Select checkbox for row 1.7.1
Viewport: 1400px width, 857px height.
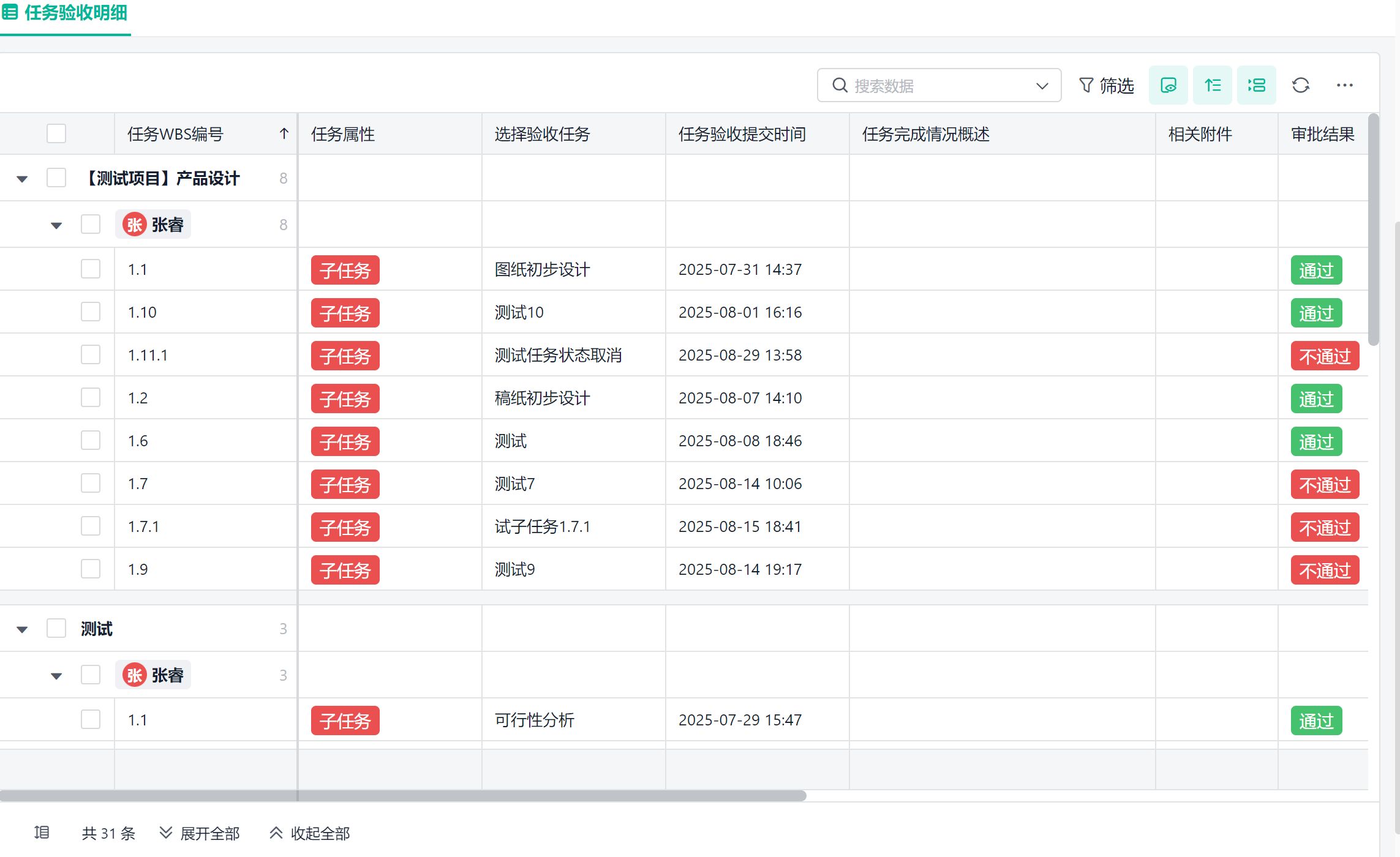click(91, 526)
